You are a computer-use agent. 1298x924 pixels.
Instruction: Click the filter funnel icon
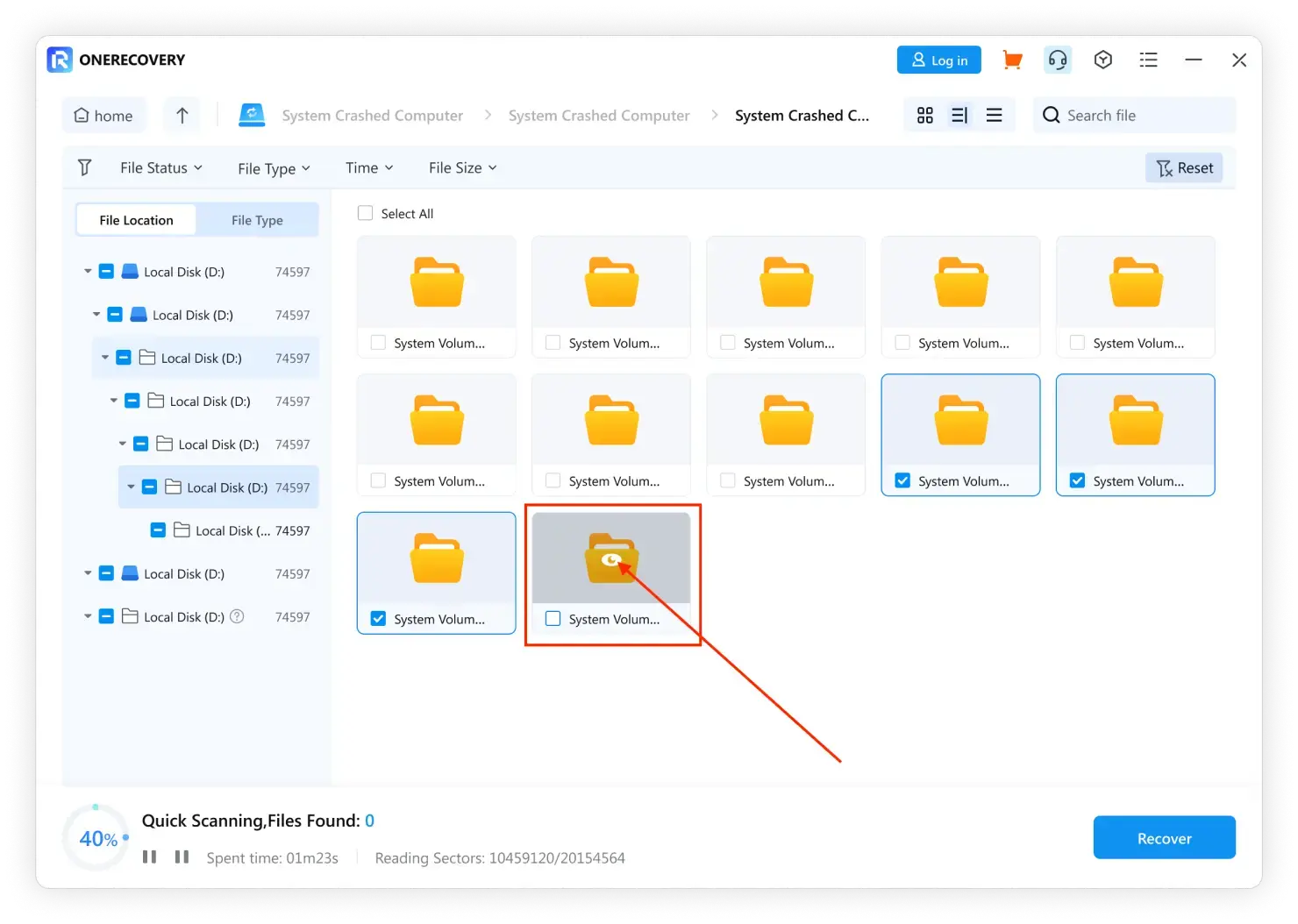85,167
